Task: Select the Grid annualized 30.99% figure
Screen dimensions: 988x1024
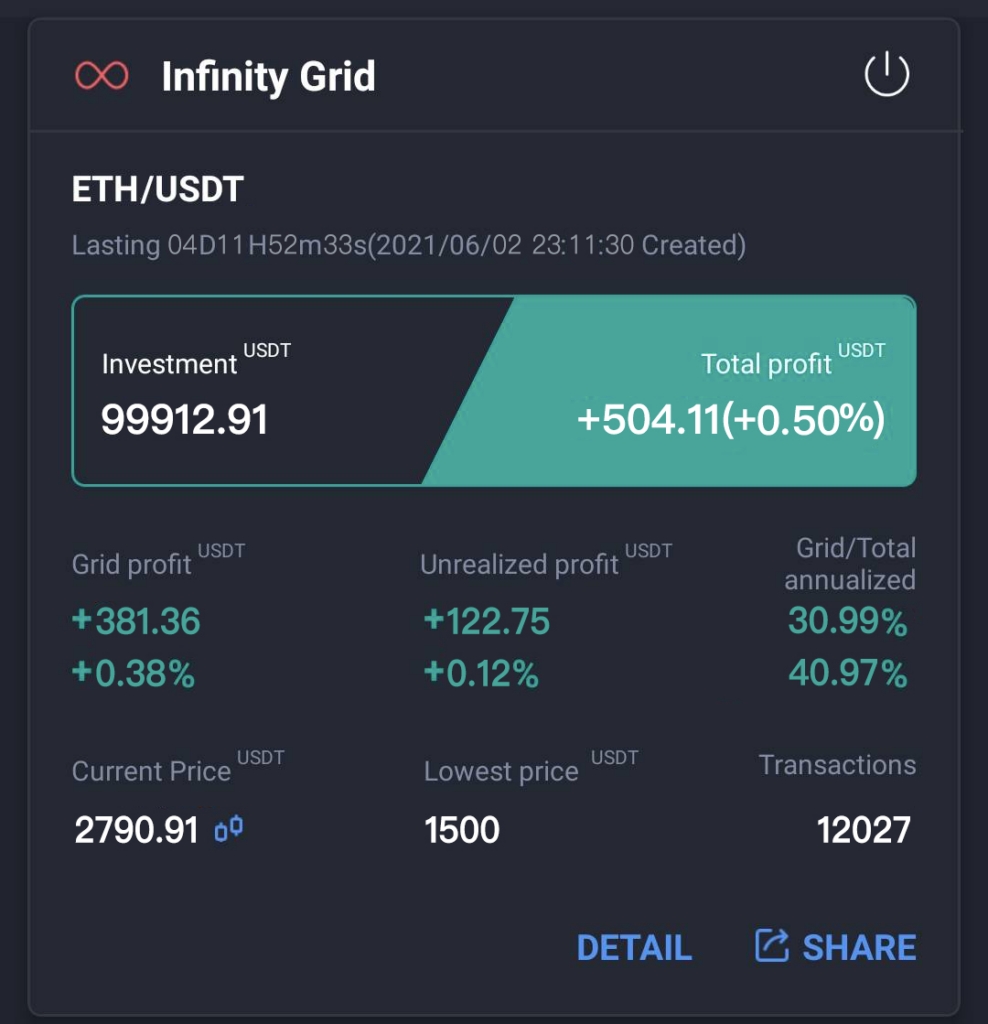Action: click(x=847, y=622)
